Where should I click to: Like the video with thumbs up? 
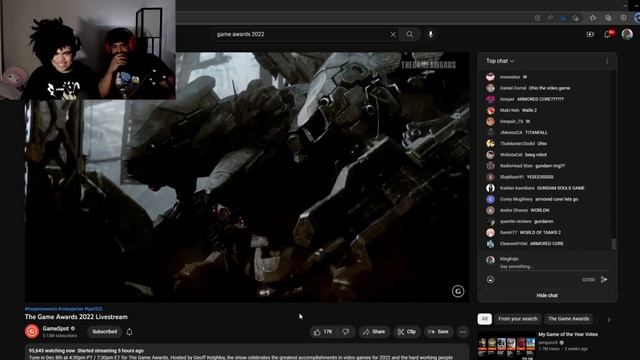(323, 332)
